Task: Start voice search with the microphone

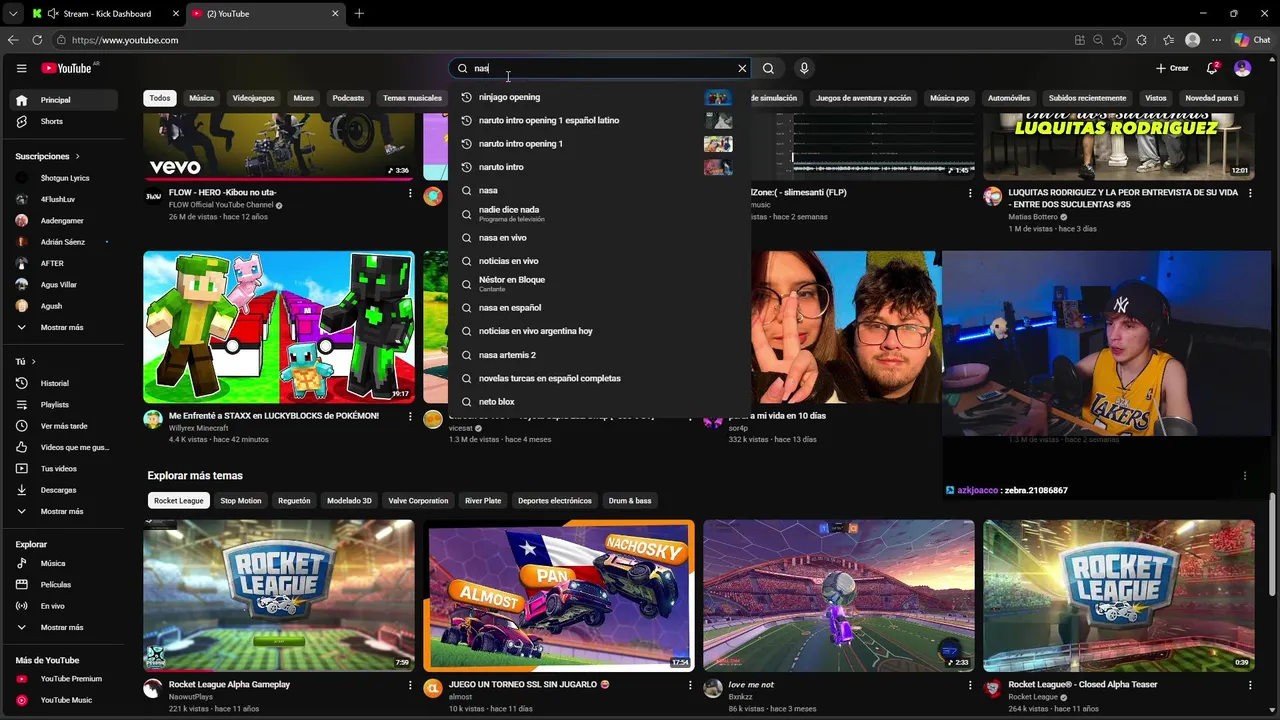Action: point(804,68)
